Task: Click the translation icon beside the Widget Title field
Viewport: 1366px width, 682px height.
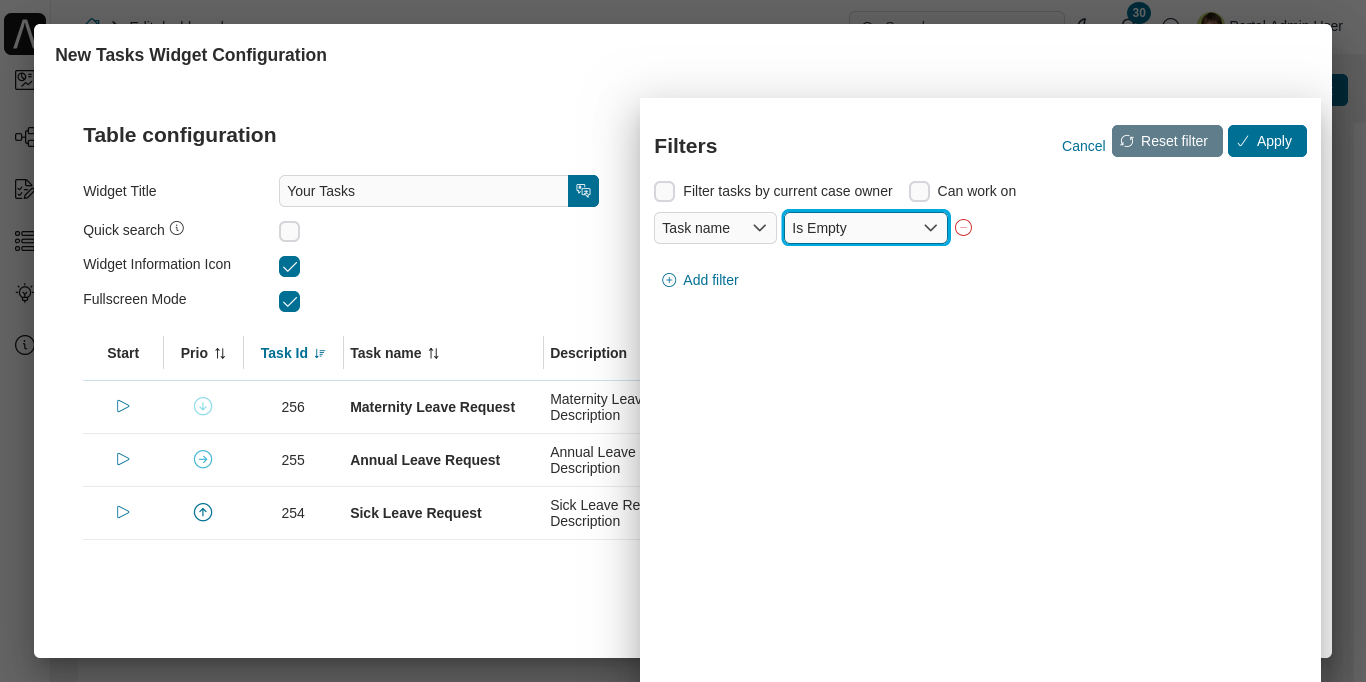Action: tap(583, 191)
